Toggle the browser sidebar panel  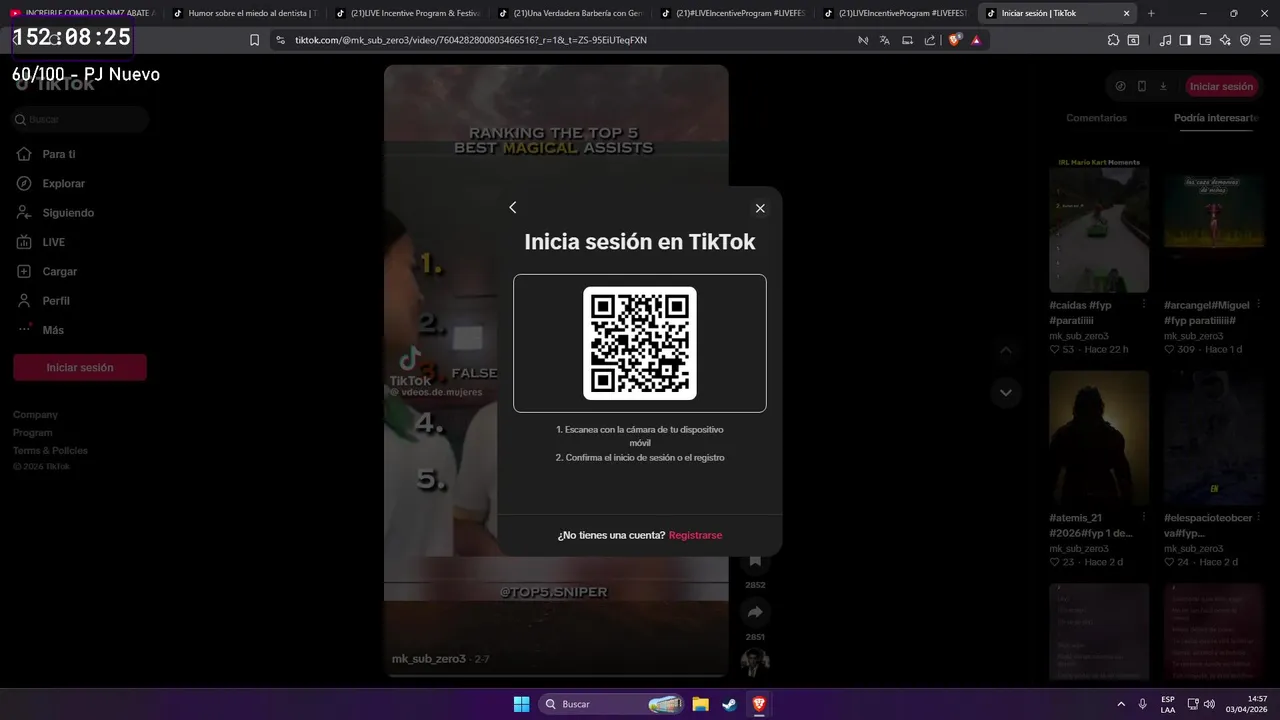pyautogui.click(x=1185, y=40)
